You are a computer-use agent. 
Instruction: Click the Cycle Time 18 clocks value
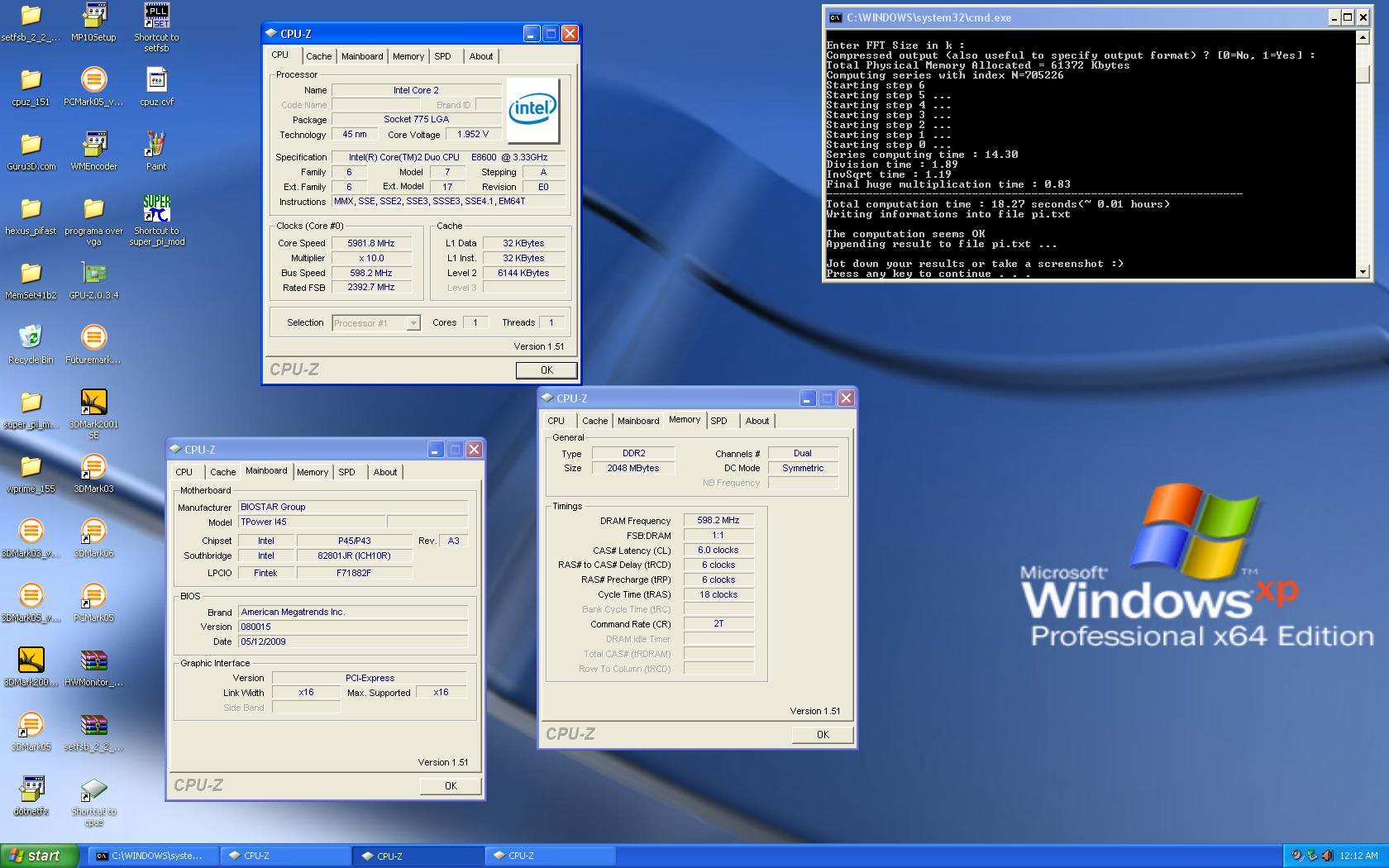[718, 595]
